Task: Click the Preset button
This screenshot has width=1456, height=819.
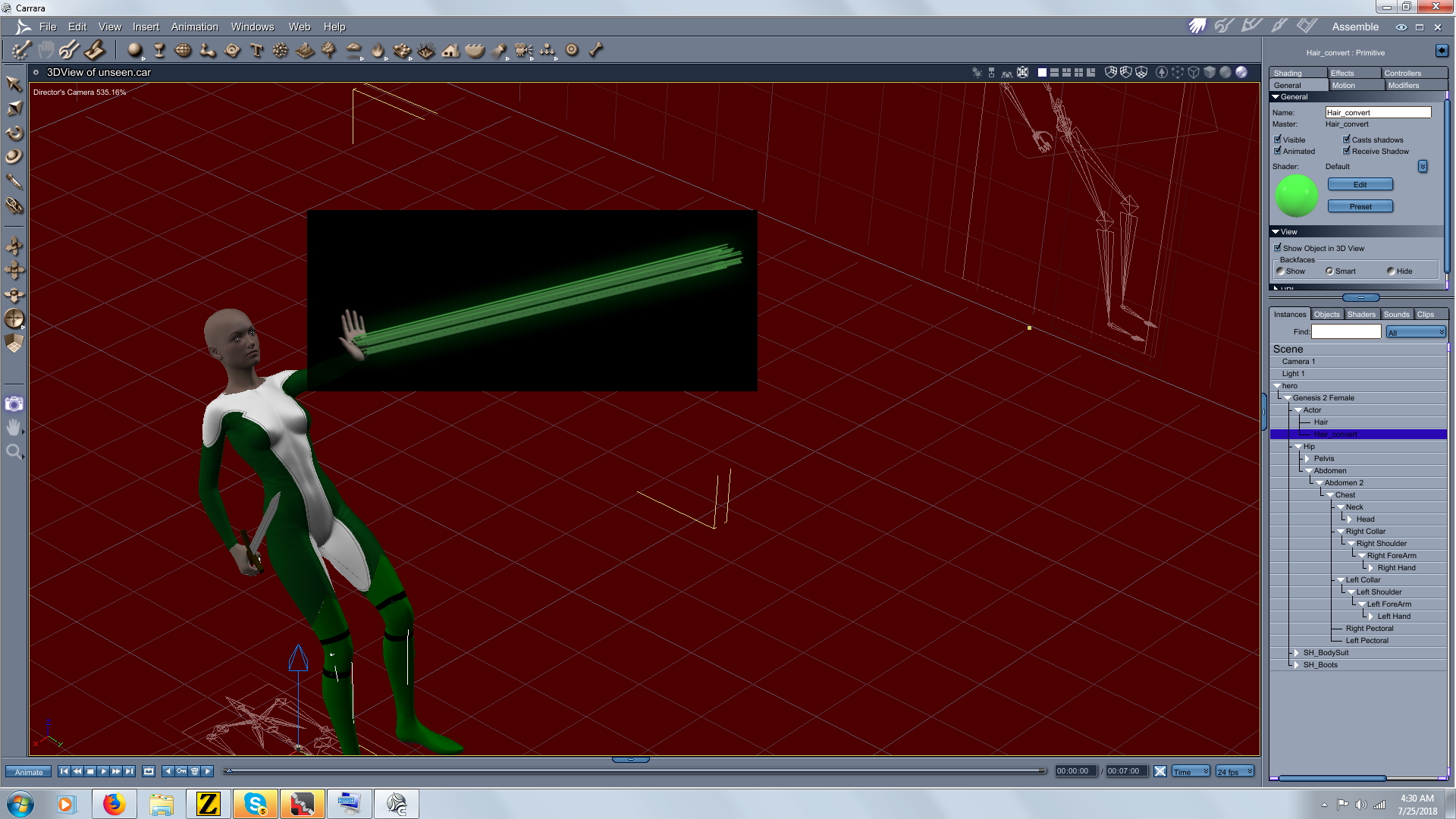Action: coord(1360,206)
